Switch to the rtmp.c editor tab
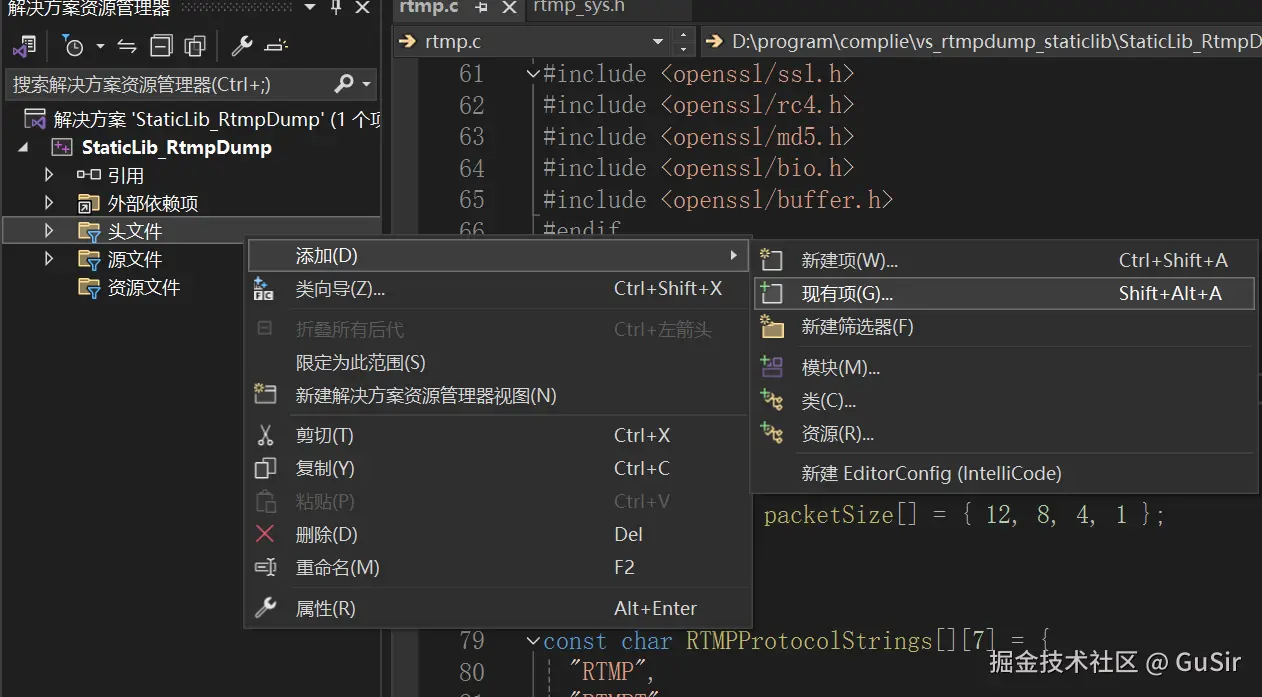 (x=428, y=7)
